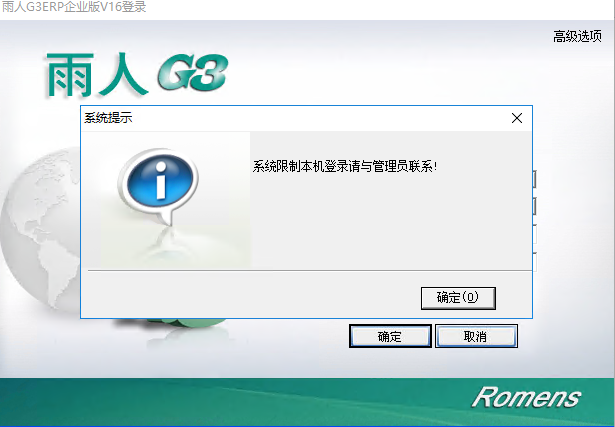The height and width of the screenshot is (427, 615).
Task: Click the 系统提示 dialog title
Action: 108,118
